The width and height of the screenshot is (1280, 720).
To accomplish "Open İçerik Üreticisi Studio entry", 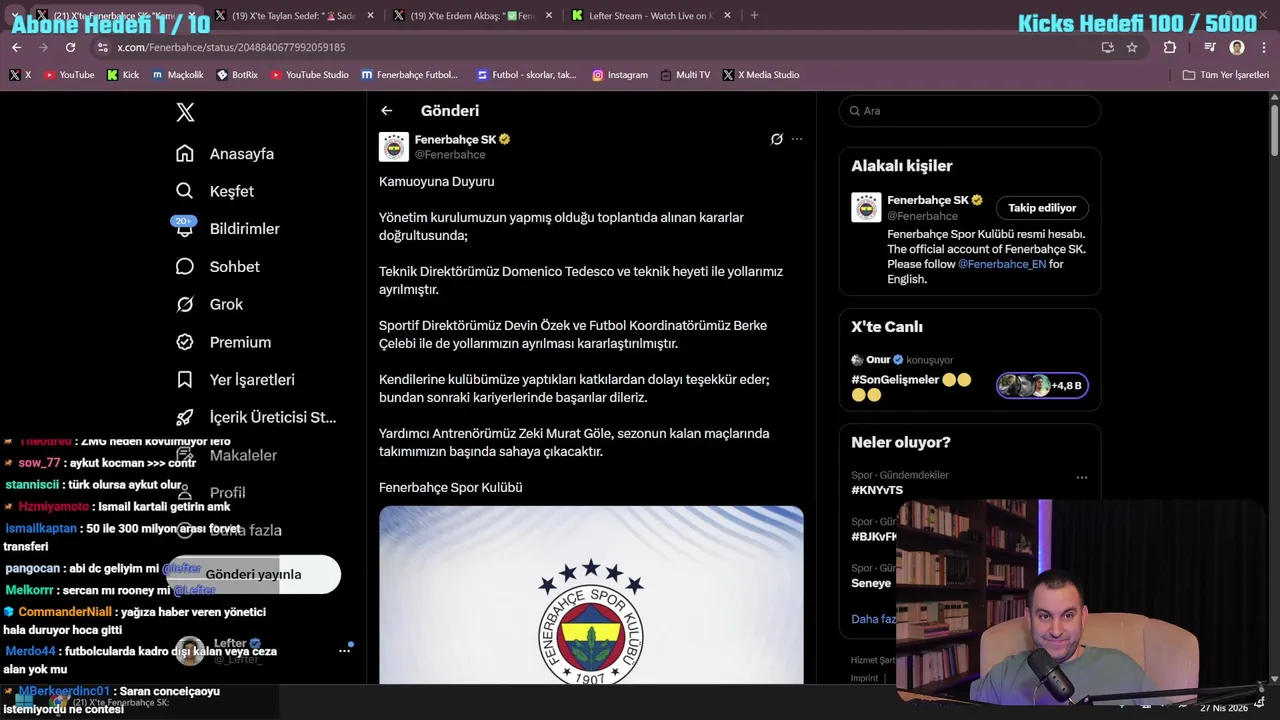I will 256,417.
